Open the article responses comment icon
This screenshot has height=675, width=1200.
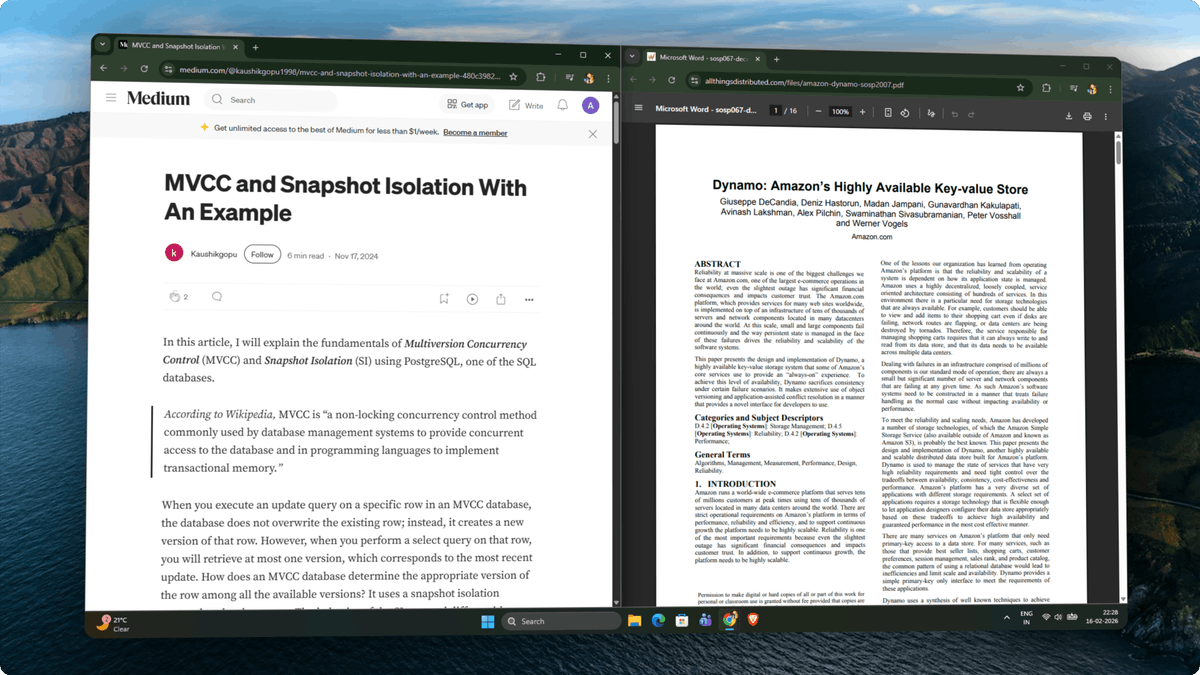point(216,297)
